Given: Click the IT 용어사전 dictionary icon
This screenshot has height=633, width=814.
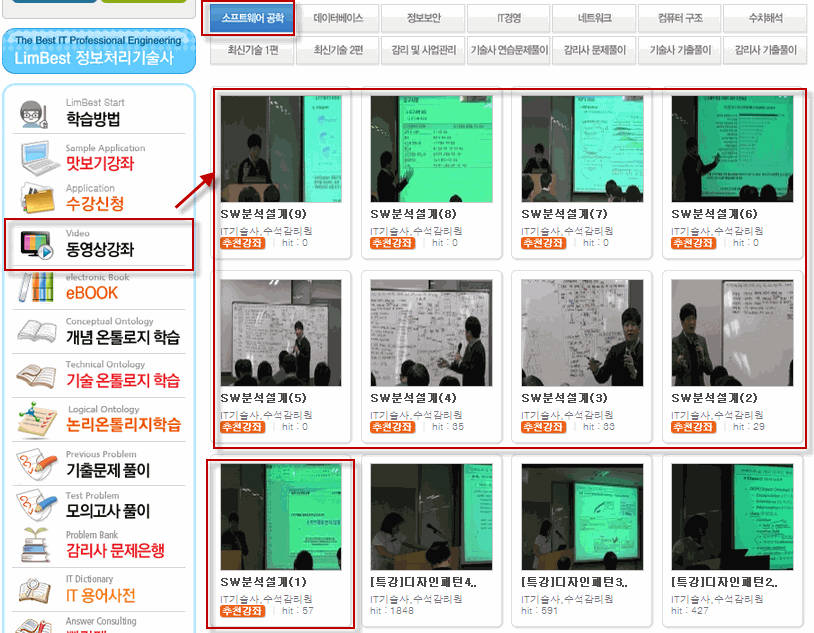Looking at the screenshot, I should pos(36,591).
